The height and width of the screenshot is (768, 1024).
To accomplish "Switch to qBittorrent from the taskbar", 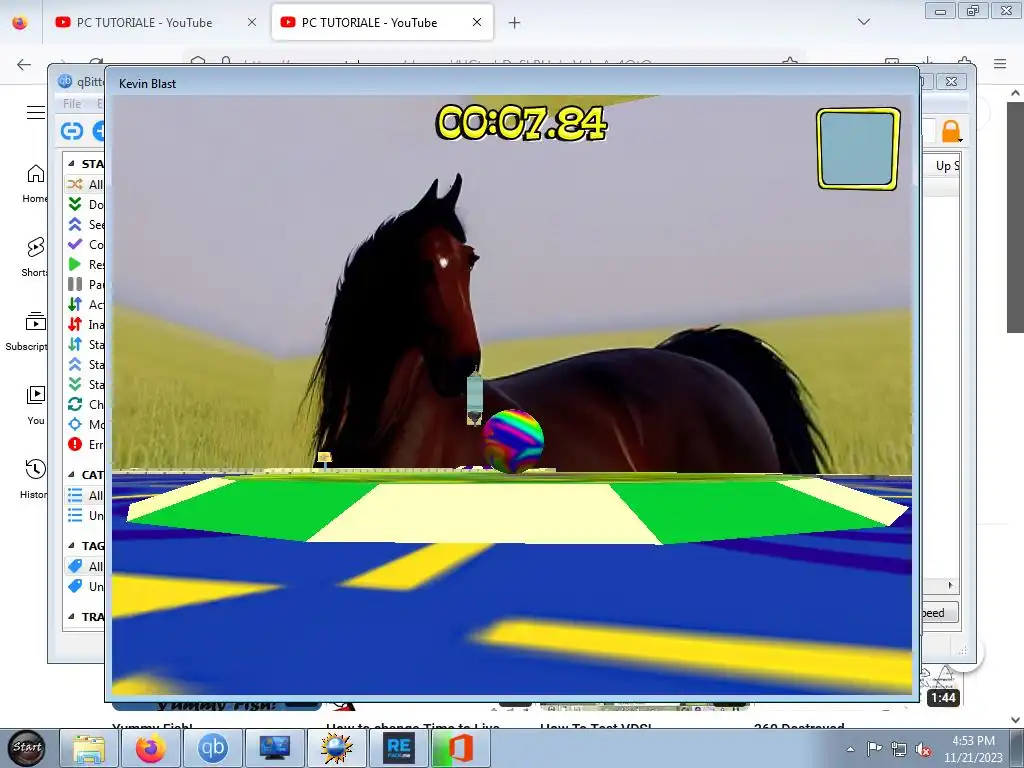I will (x=212, y=748).
